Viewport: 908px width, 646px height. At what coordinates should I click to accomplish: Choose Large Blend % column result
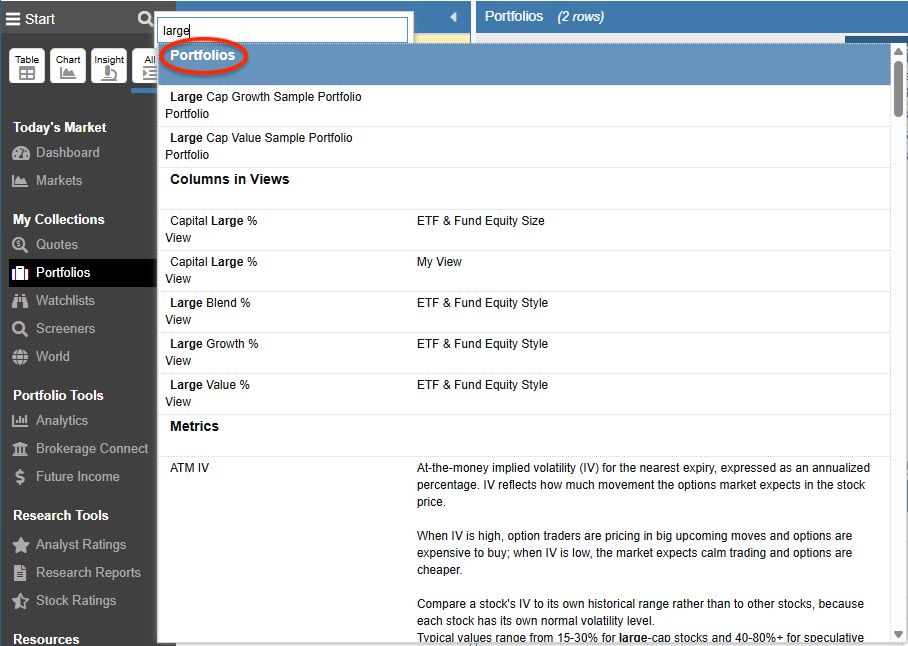(524, 311)
